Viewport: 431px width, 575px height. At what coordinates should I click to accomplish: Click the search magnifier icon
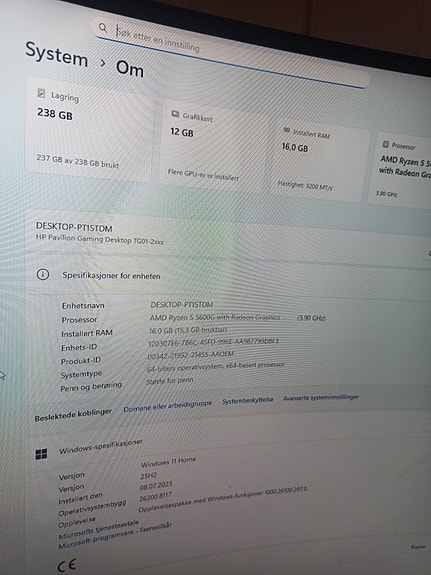103,27
